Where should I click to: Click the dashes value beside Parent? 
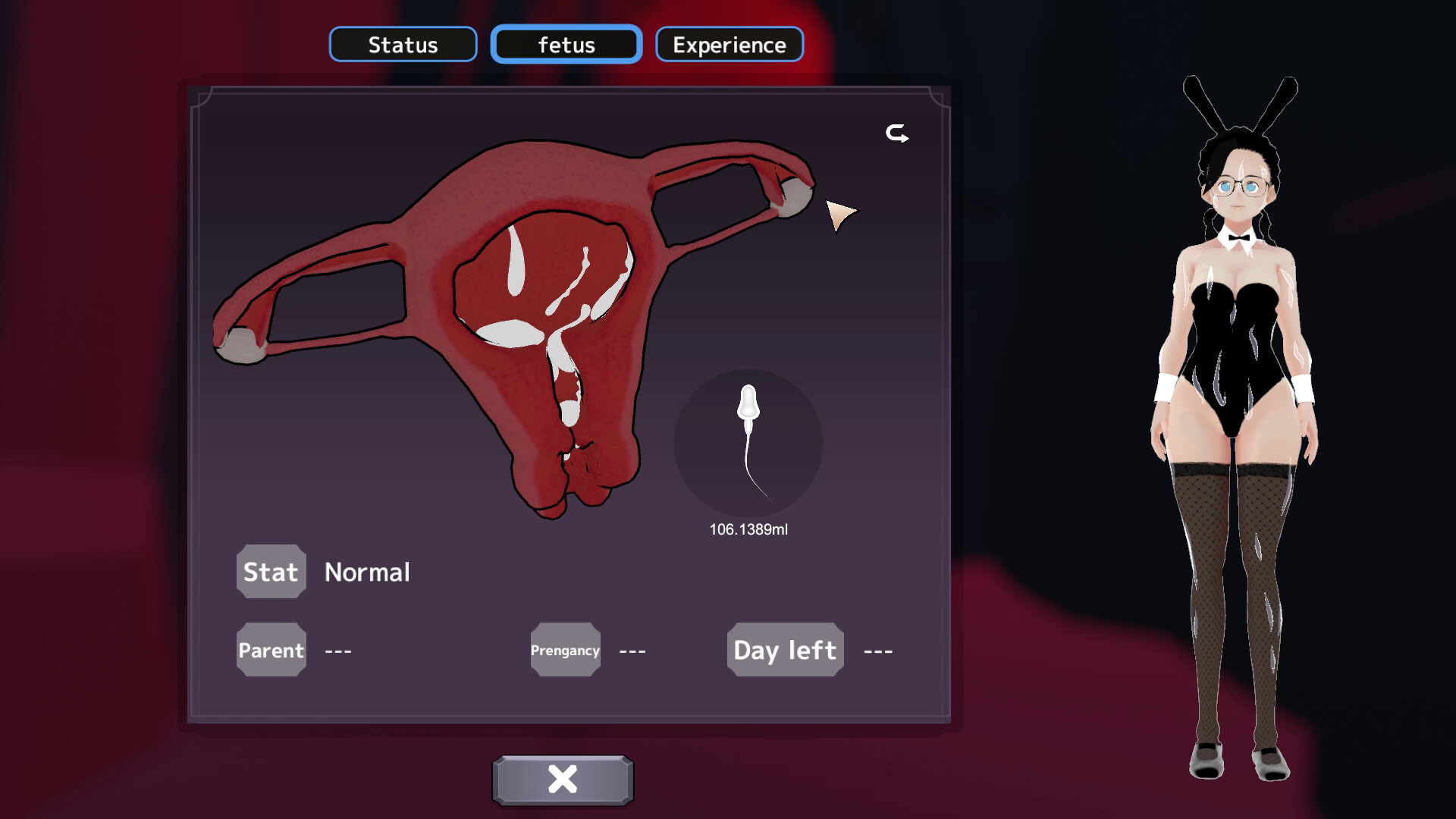[x=338, y=651]
